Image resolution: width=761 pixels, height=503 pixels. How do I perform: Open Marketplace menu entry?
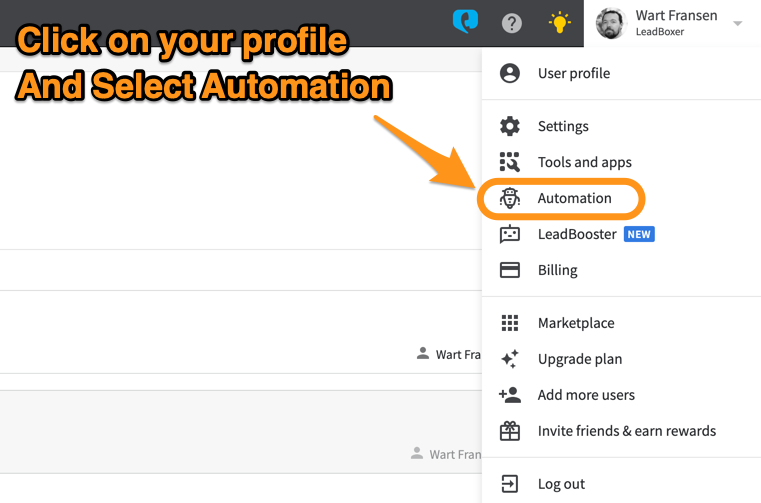[576, 323]
